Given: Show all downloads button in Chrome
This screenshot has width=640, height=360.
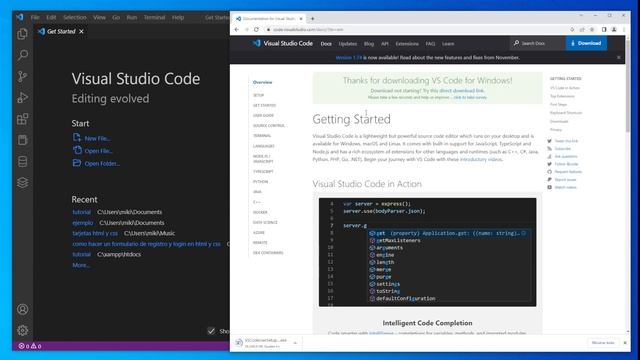Looking at the screenshot, I should click(603, 343).
